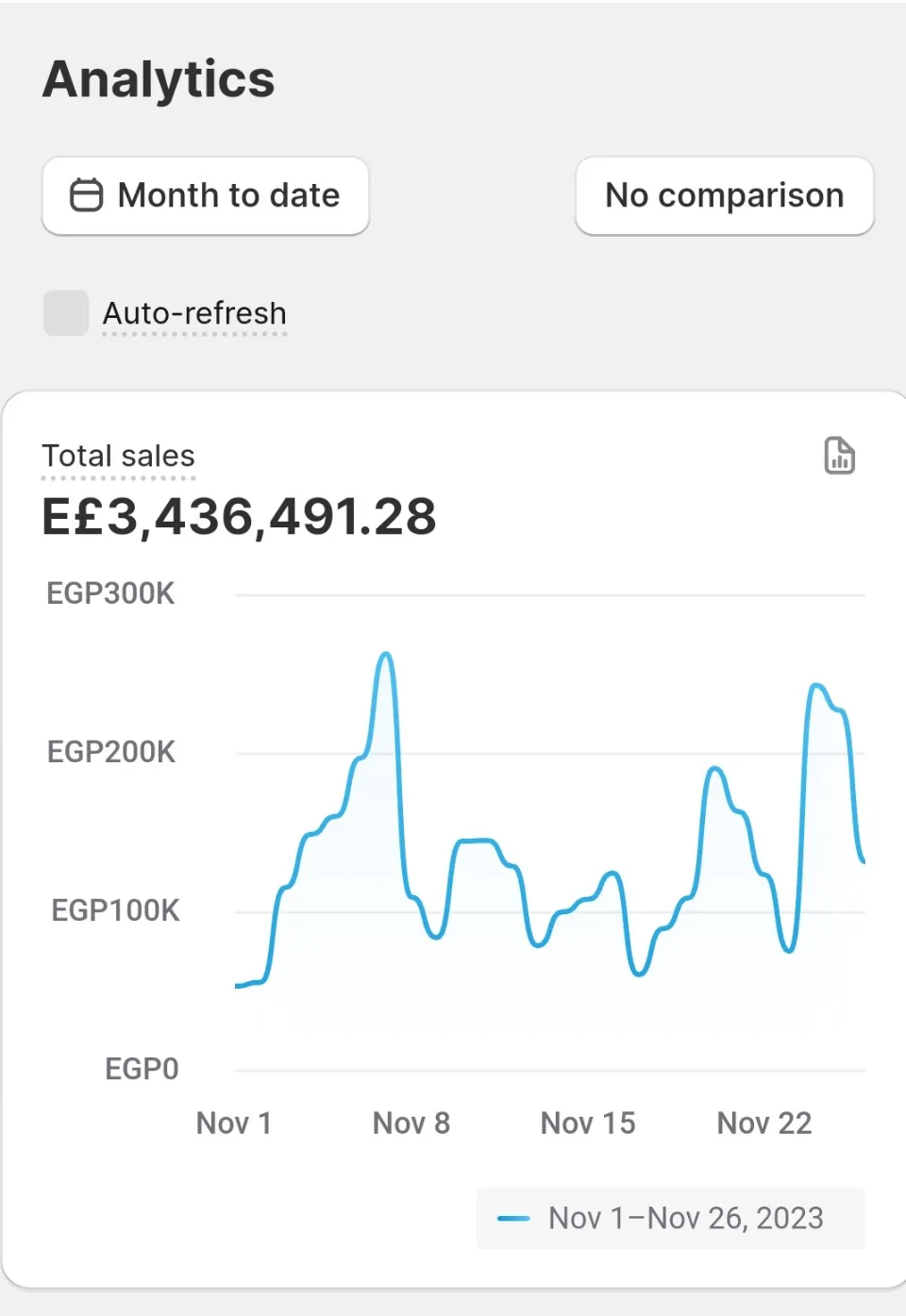Screen dimensions: 906x1316
Task: Click the E£3,436,491.28 total sales amount
Action: pos(239,517)
